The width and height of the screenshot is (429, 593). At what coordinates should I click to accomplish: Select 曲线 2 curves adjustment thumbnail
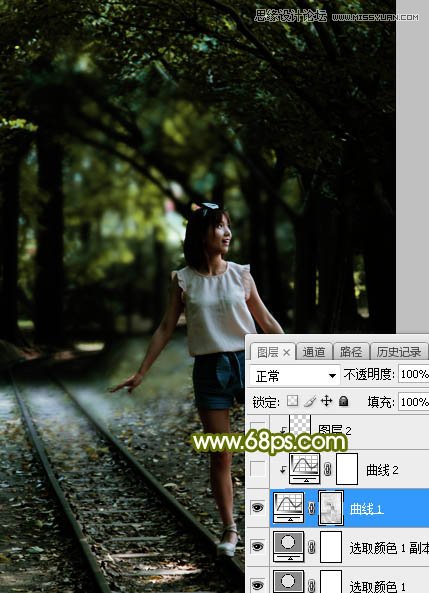click(304, 469)
